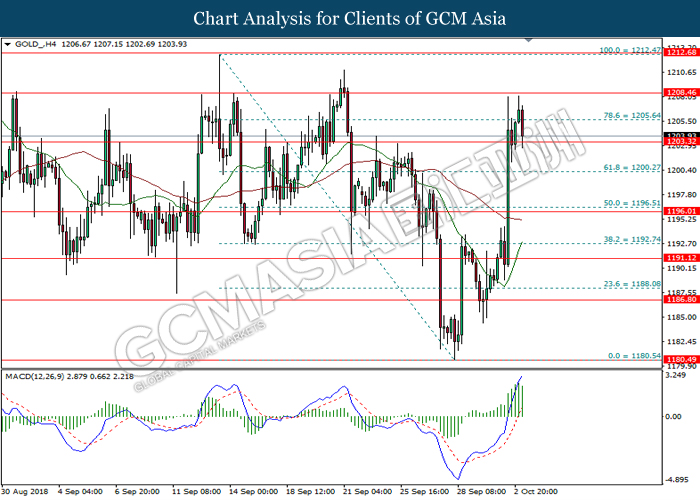Select the red 1191.12 price label
Image resolution: width=700 pixels, height=500 pixels.
[681, 258]
